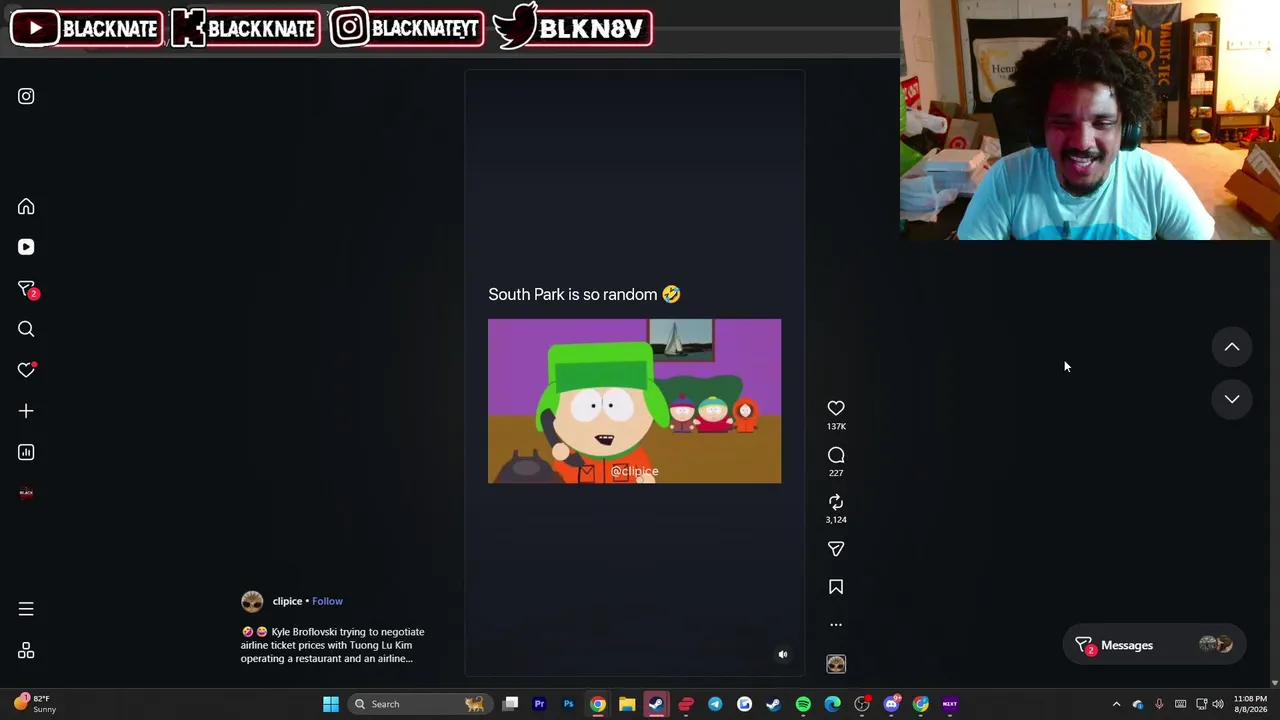This screenshot has height=720, width=1280.
Task: View the reel's 3,124 repost count
Action: pos(836,520)
